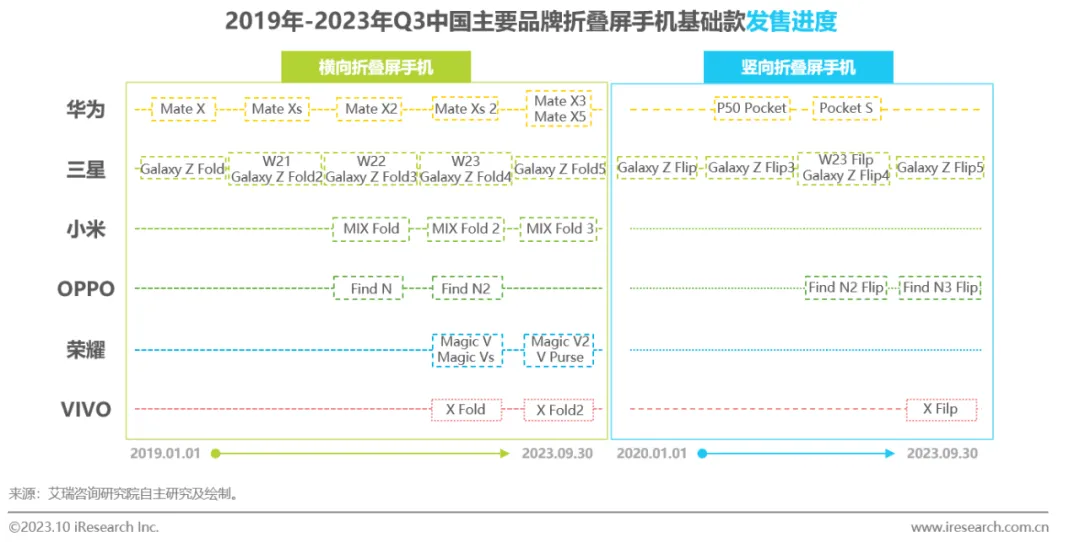
Task: Click the 2019.01.01 start date
Action: tap(165, 453)
